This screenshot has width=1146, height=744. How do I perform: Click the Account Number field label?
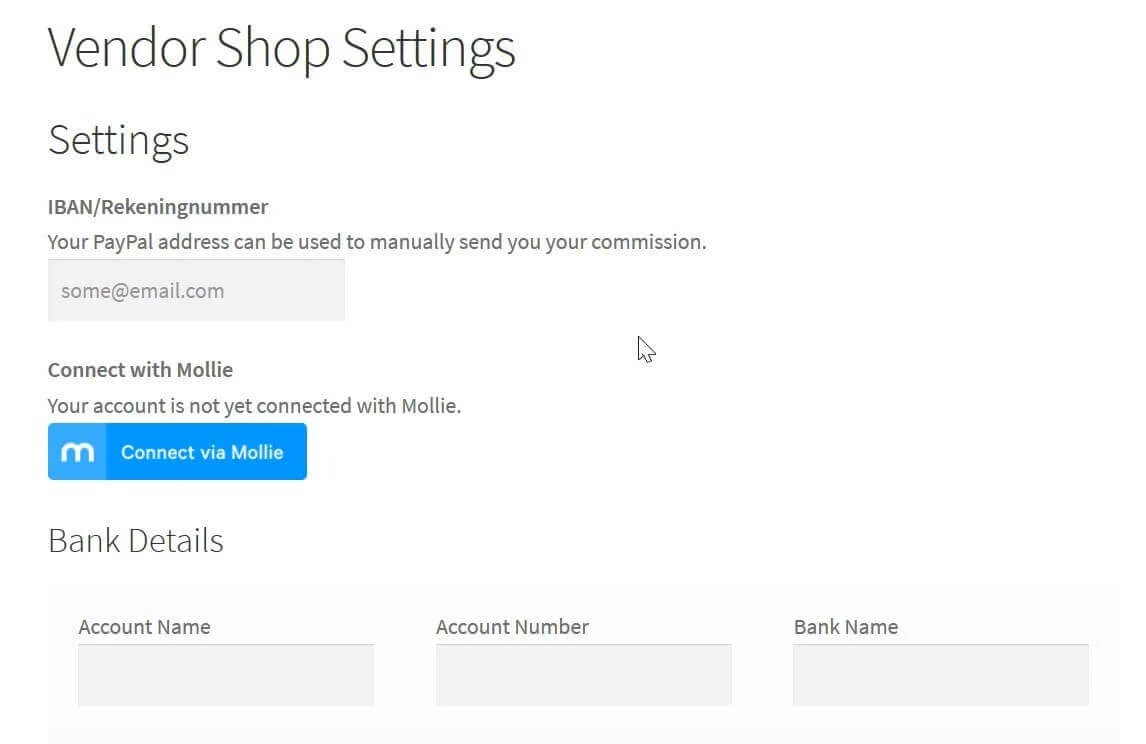coord(511,626)
